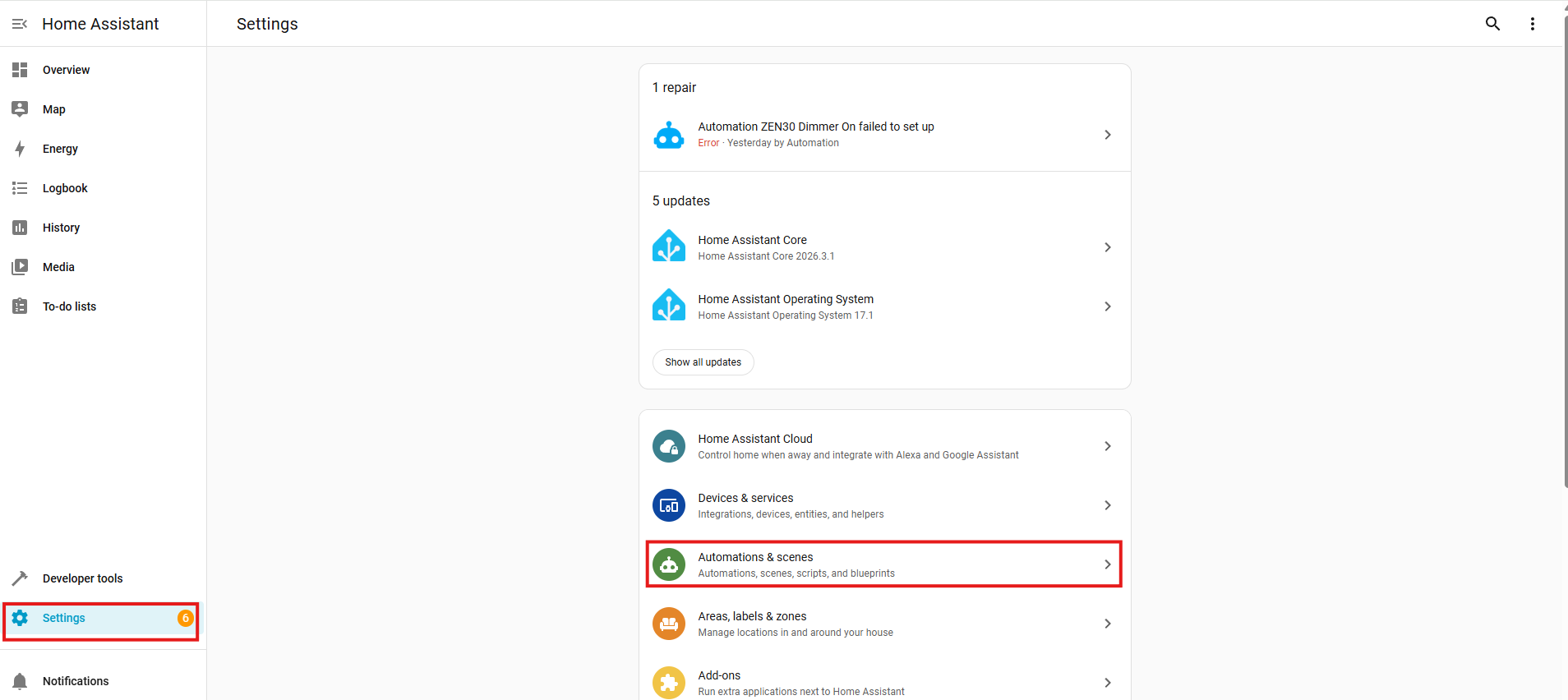Open the three-dot overflow menu
Viewport: 1568px width, 700px height.
1532,24
